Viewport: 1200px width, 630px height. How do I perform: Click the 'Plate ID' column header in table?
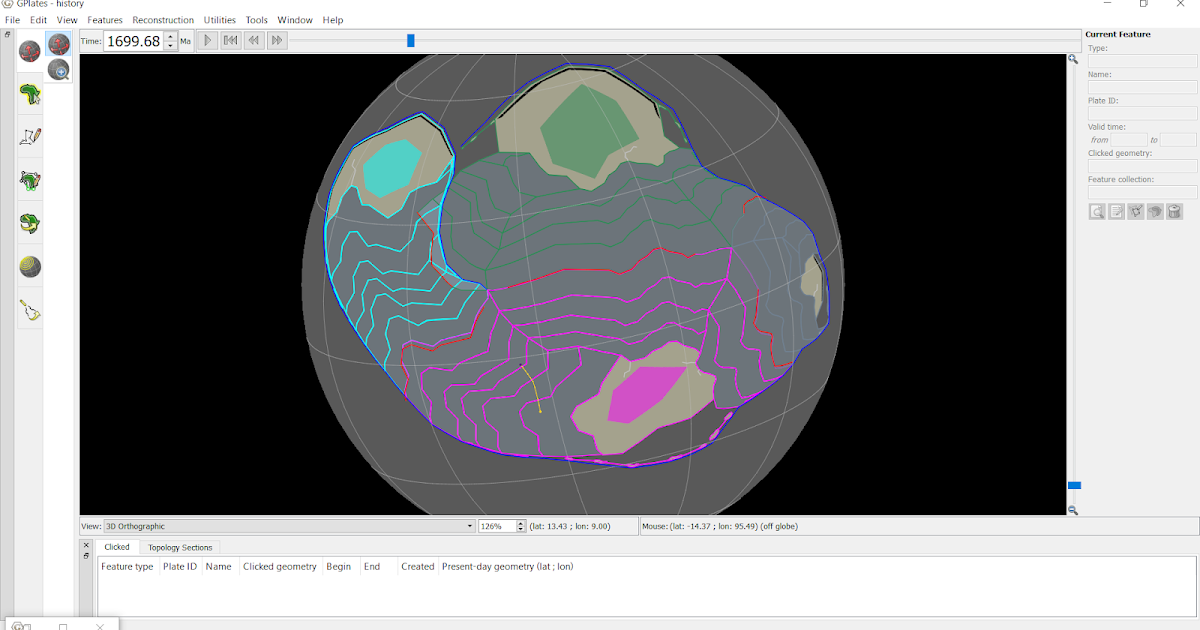180,566
